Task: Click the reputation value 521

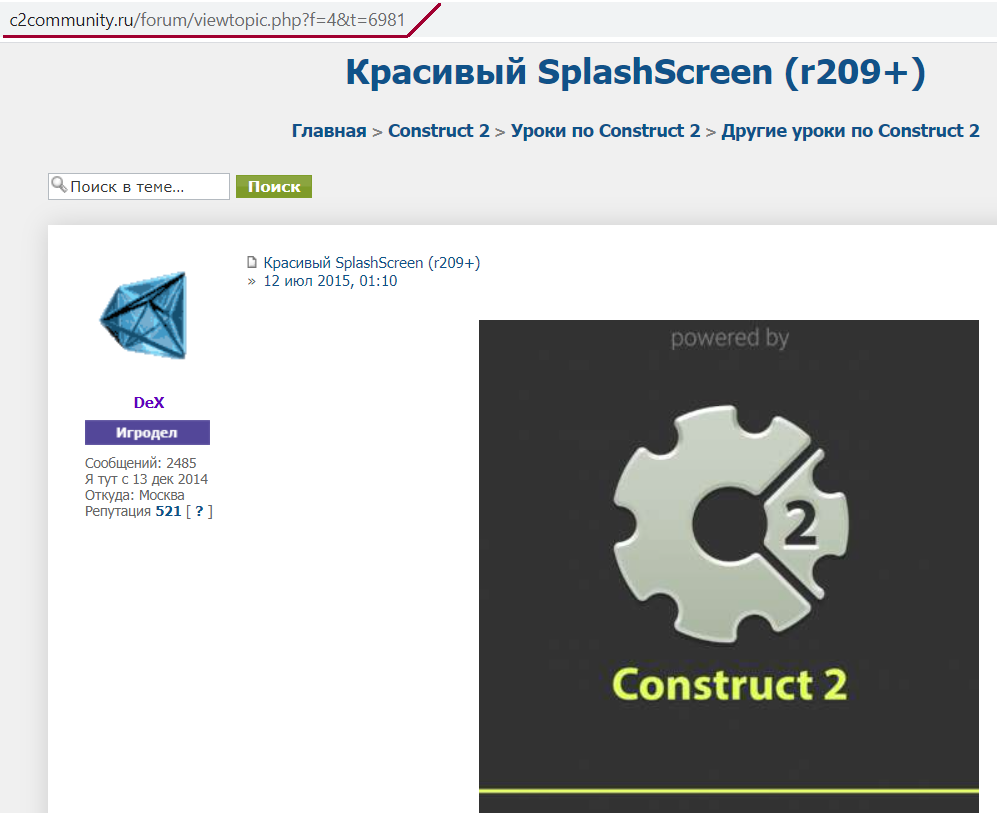Action: tap(168, 511)
